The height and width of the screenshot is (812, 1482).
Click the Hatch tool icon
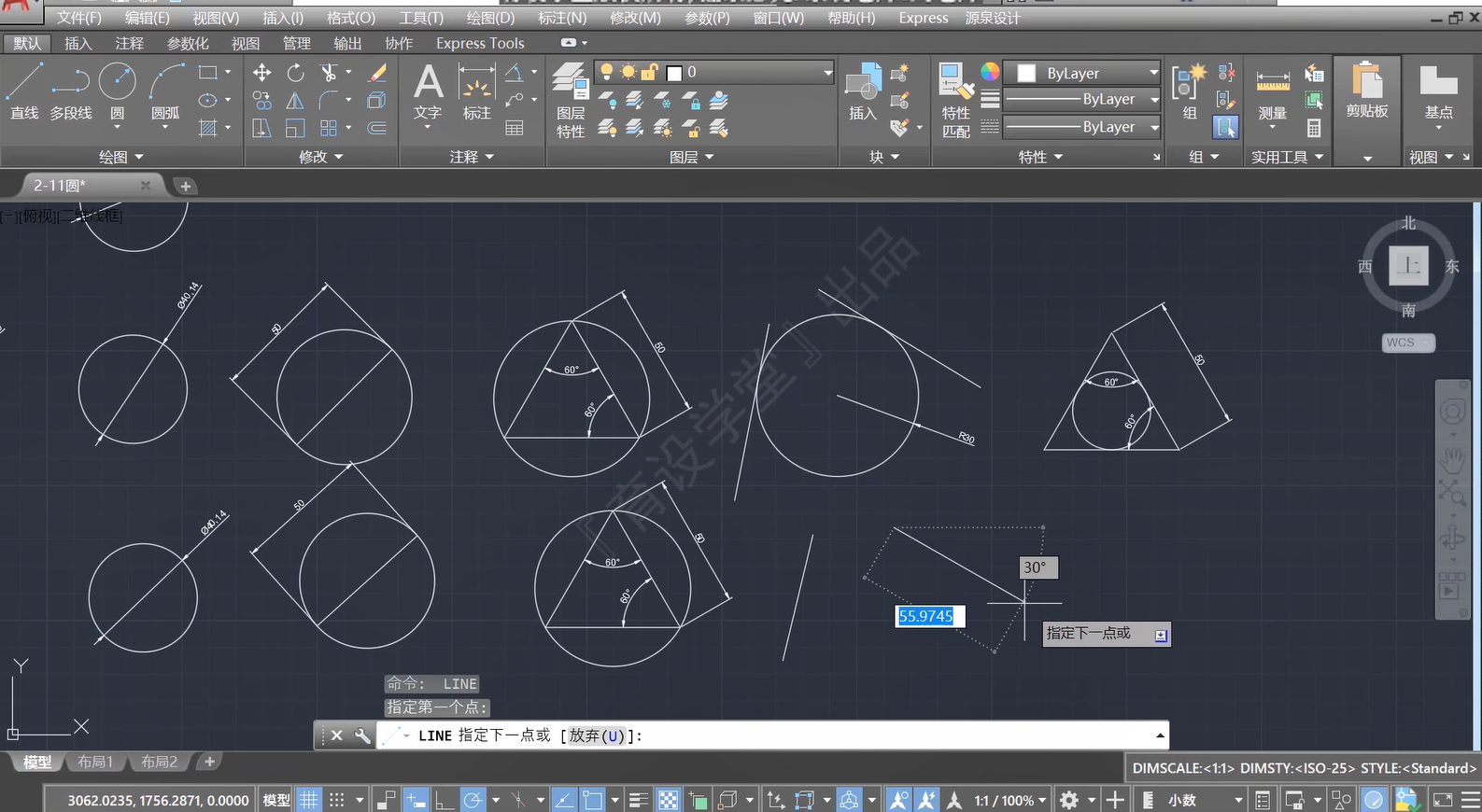pos(208,128)
